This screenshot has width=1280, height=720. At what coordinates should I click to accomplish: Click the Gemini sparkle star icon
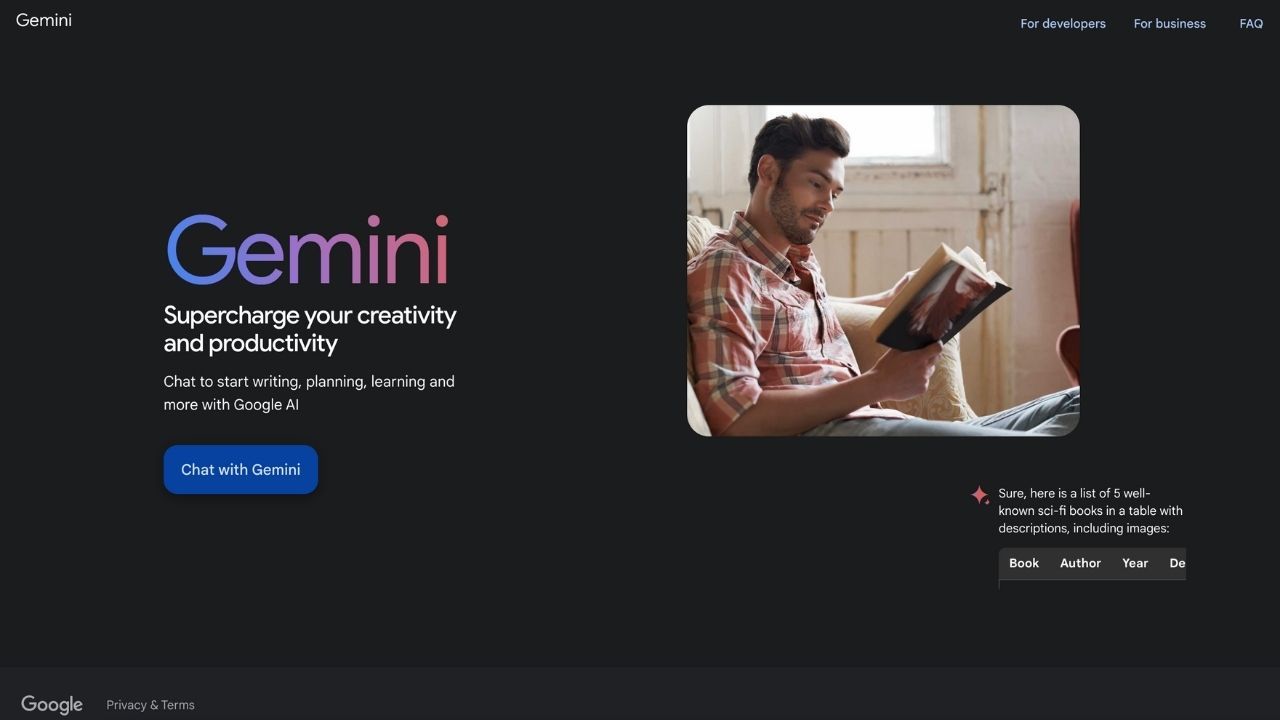coord(980,495)
